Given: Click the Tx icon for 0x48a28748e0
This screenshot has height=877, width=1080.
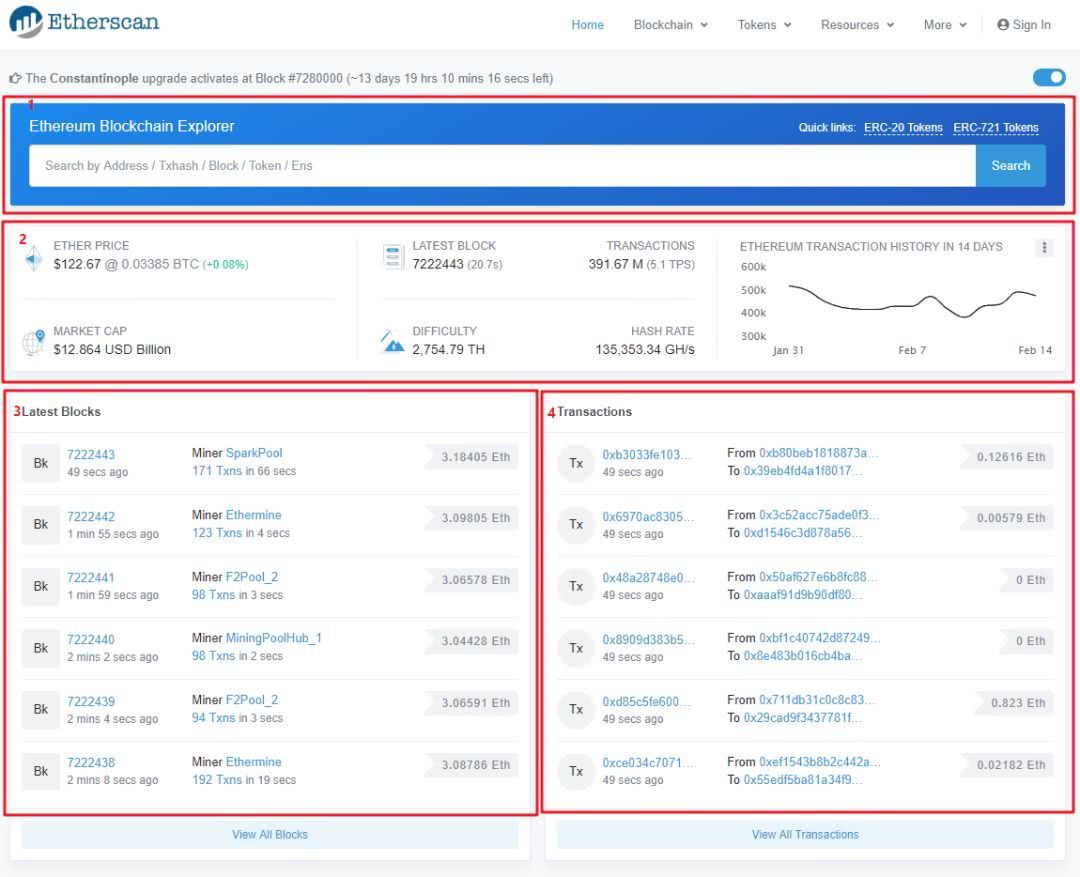Looking at the screenshot, I should (x=576, y=586).
